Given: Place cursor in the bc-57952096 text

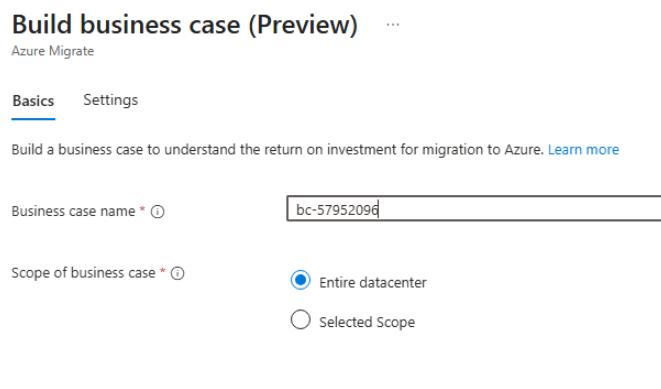Looking at the screenshot, I should [337, 209].
